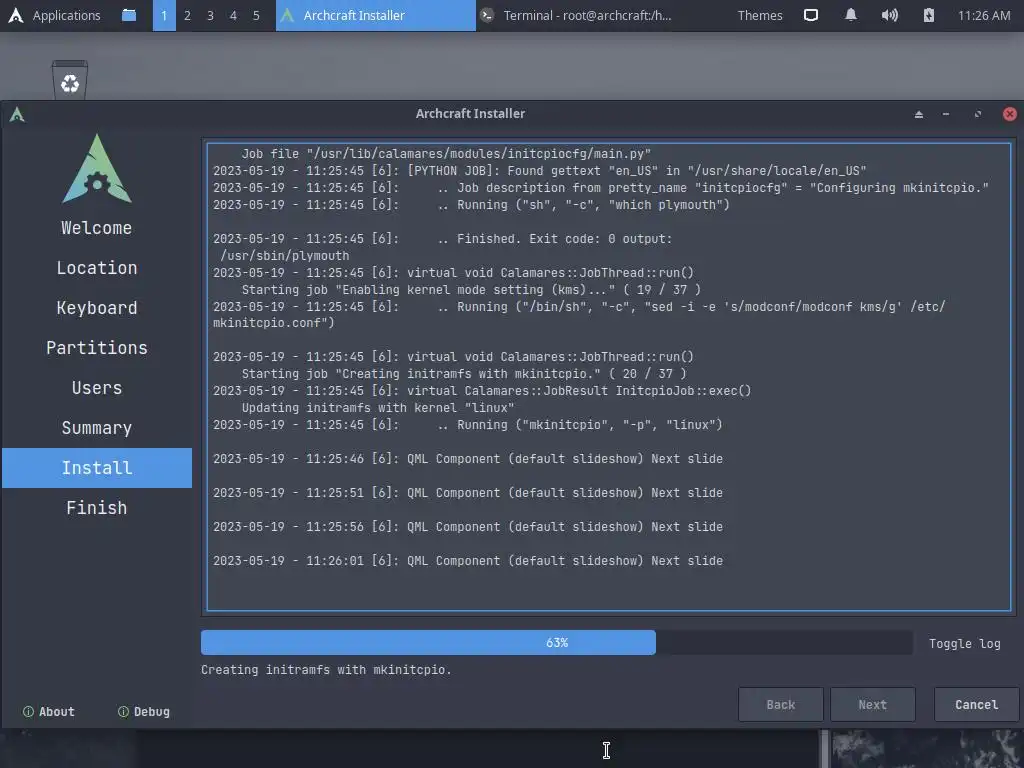1024x768 pixels.
Task: Minimize the Archcraft Installer window
Action: click(x=946, y=114)
